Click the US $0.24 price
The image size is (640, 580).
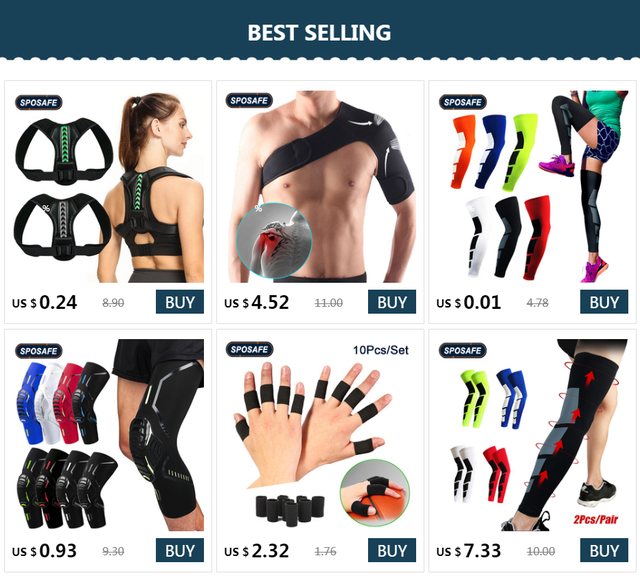(x=44, y=302)
